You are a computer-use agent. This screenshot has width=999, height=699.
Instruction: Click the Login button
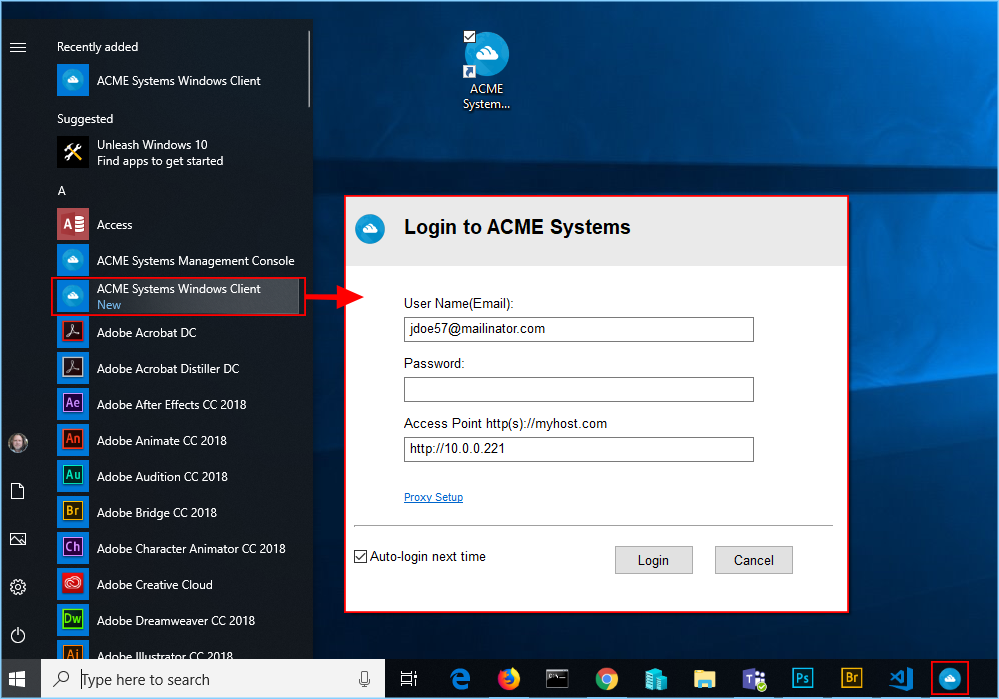point(654,560)
